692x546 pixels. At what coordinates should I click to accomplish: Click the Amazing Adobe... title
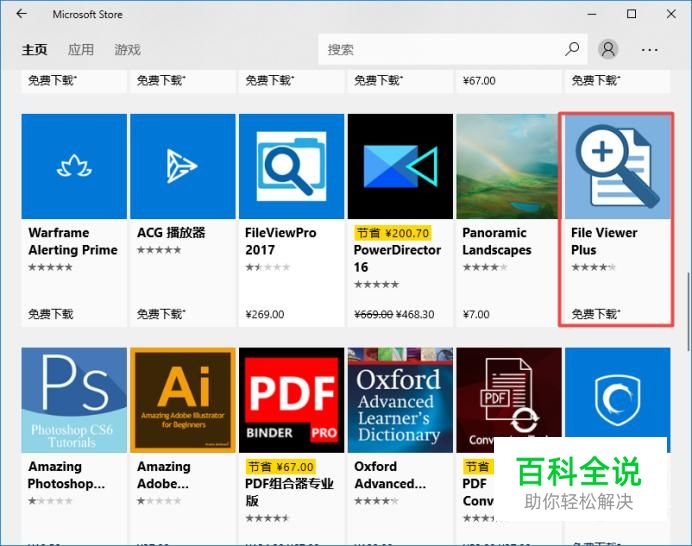coord(163,475)
